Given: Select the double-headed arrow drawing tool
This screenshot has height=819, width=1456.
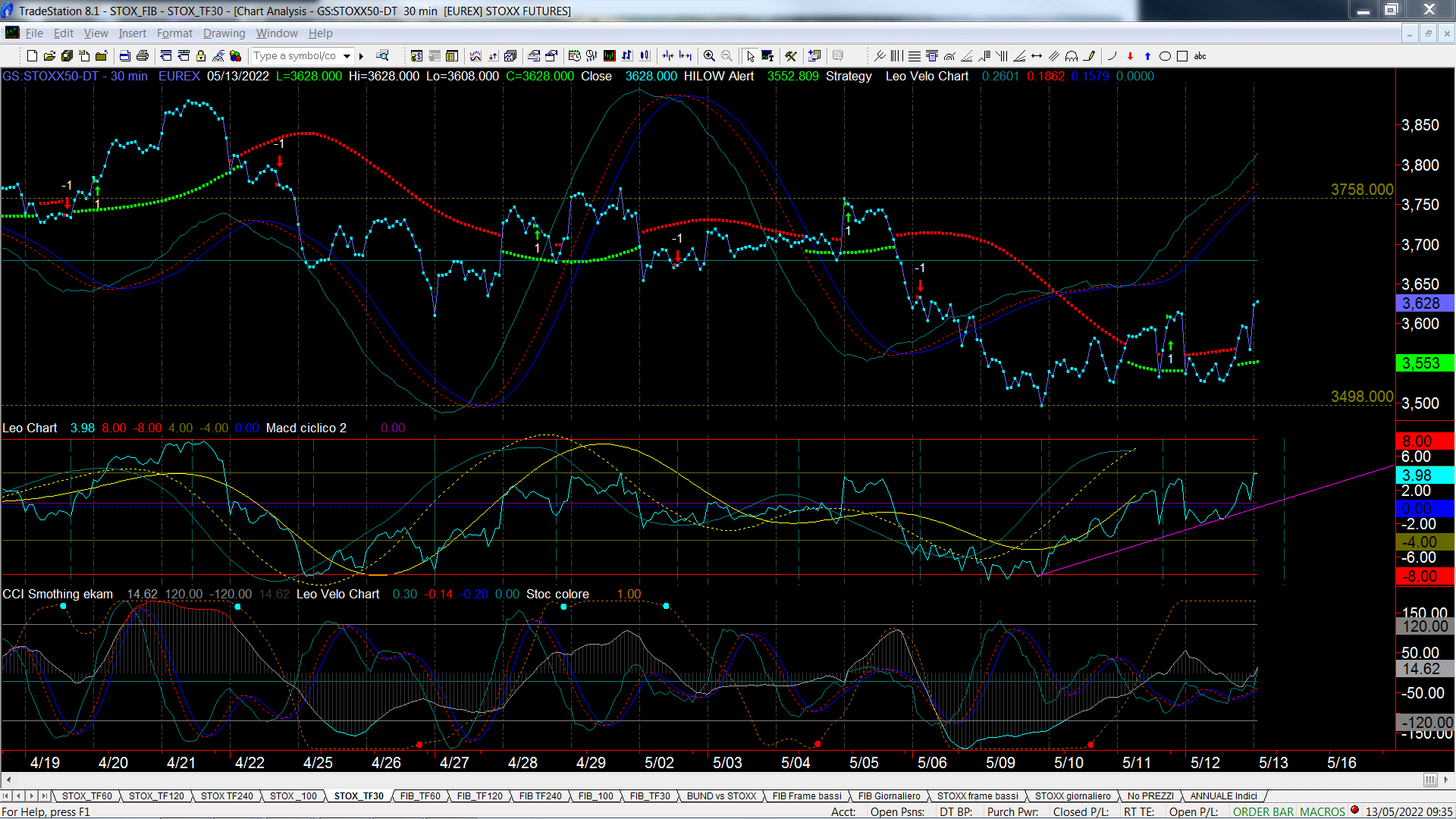Looking at the screenshot, I should pyautogui.click(x=1037, y=56).
